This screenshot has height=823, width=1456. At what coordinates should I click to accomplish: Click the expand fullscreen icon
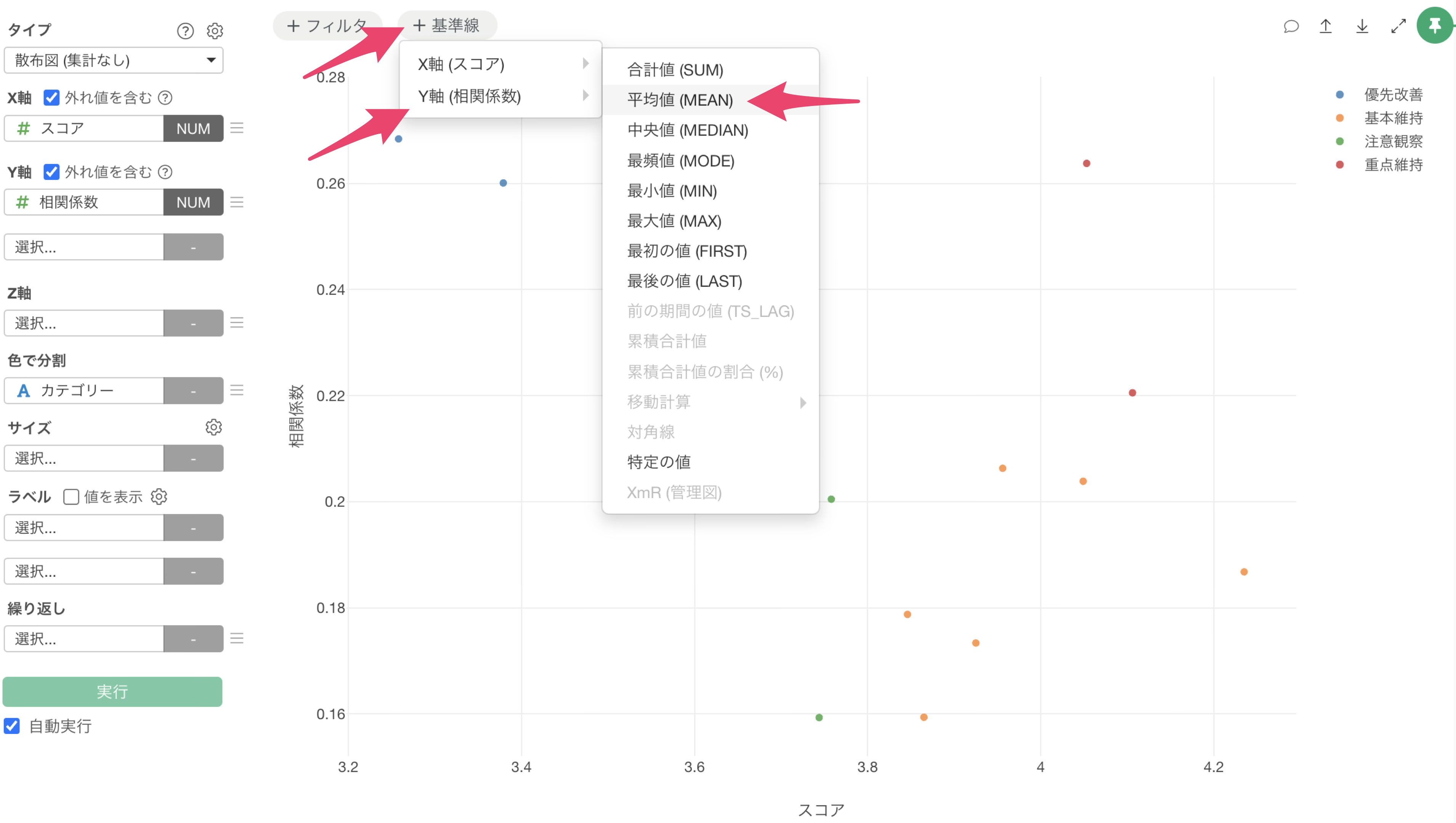click(1398, 27)
